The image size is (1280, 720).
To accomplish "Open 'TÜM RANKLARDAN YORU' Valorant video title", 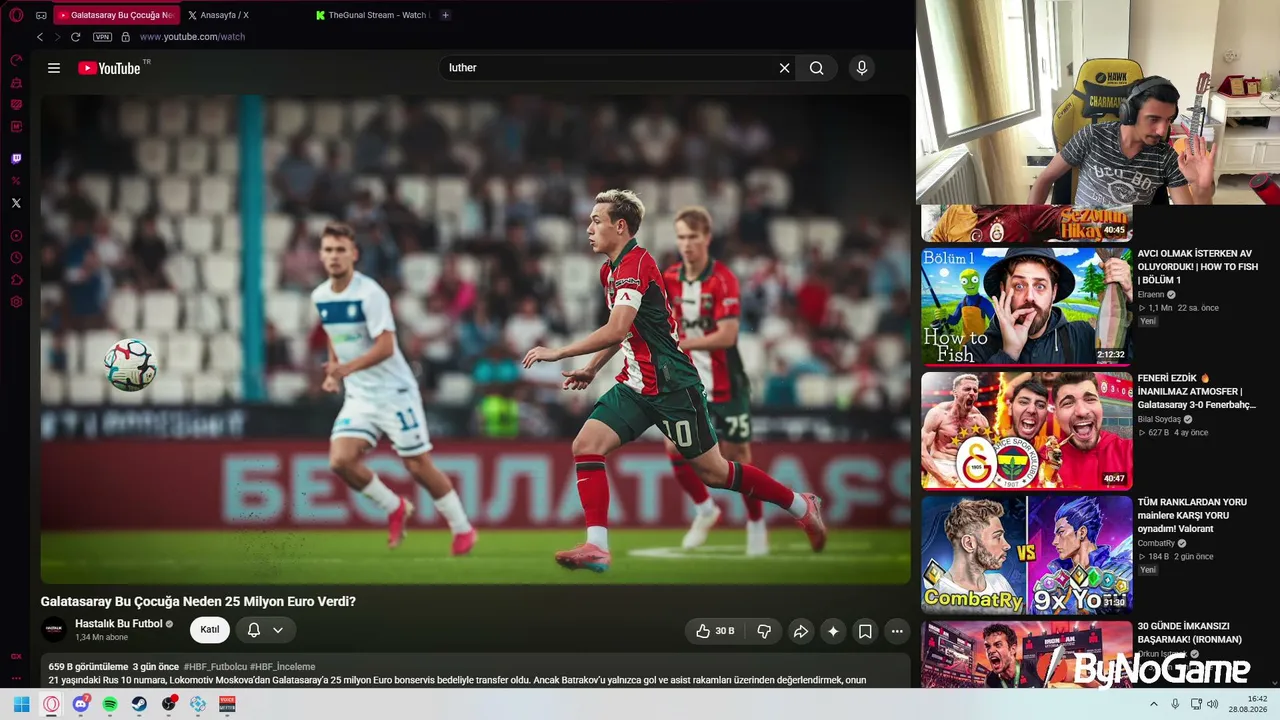I will point(1192,515).
